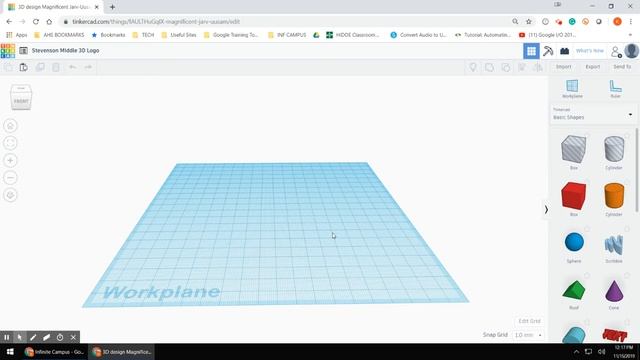
Task: Switch to Blocks pickaxe mode
Action: tap(548, 51)
